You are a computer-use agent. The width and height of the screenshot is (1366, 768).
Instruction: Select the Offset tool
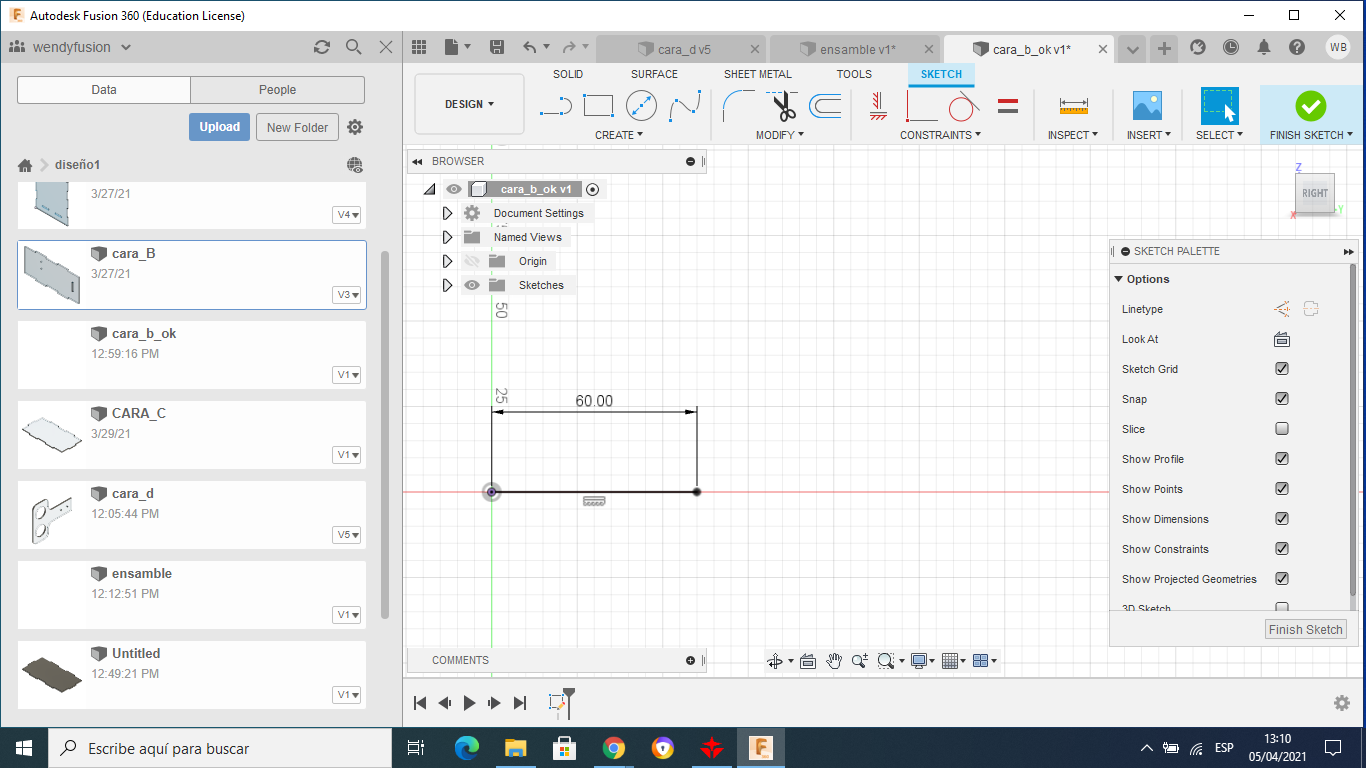click(x=825, y=105)
